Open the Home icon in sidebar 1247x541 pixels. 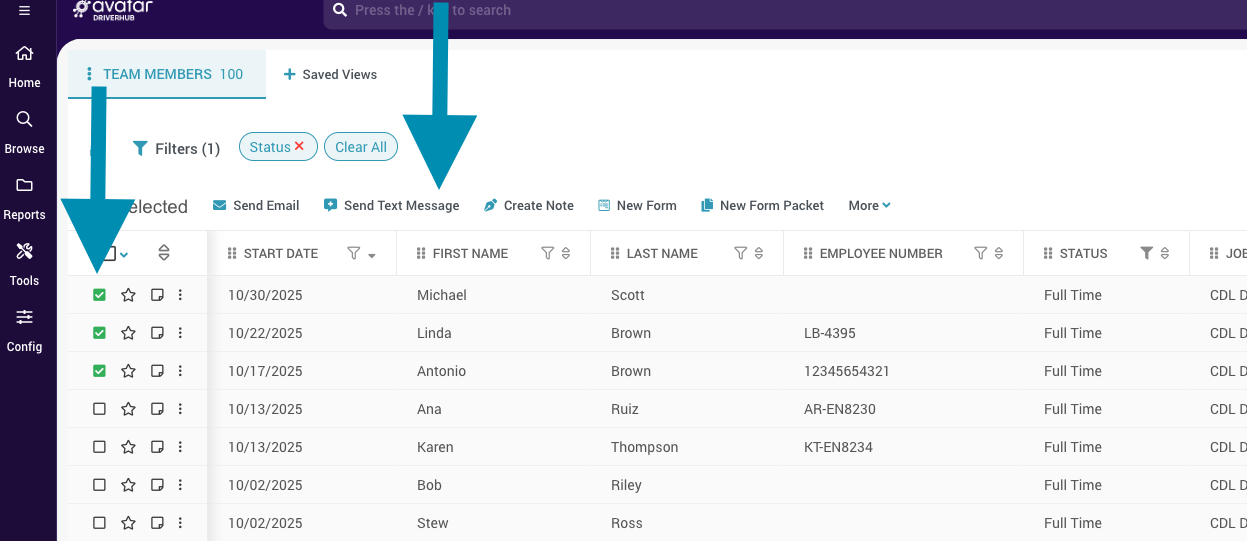pyautogui.click(x=24, y=54)
